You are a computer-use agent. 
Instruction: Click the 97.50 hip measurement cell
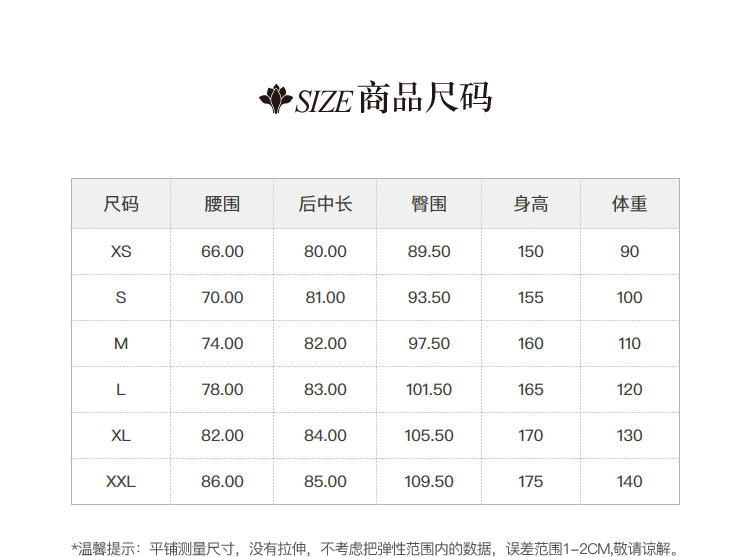[x=429, y=343]
